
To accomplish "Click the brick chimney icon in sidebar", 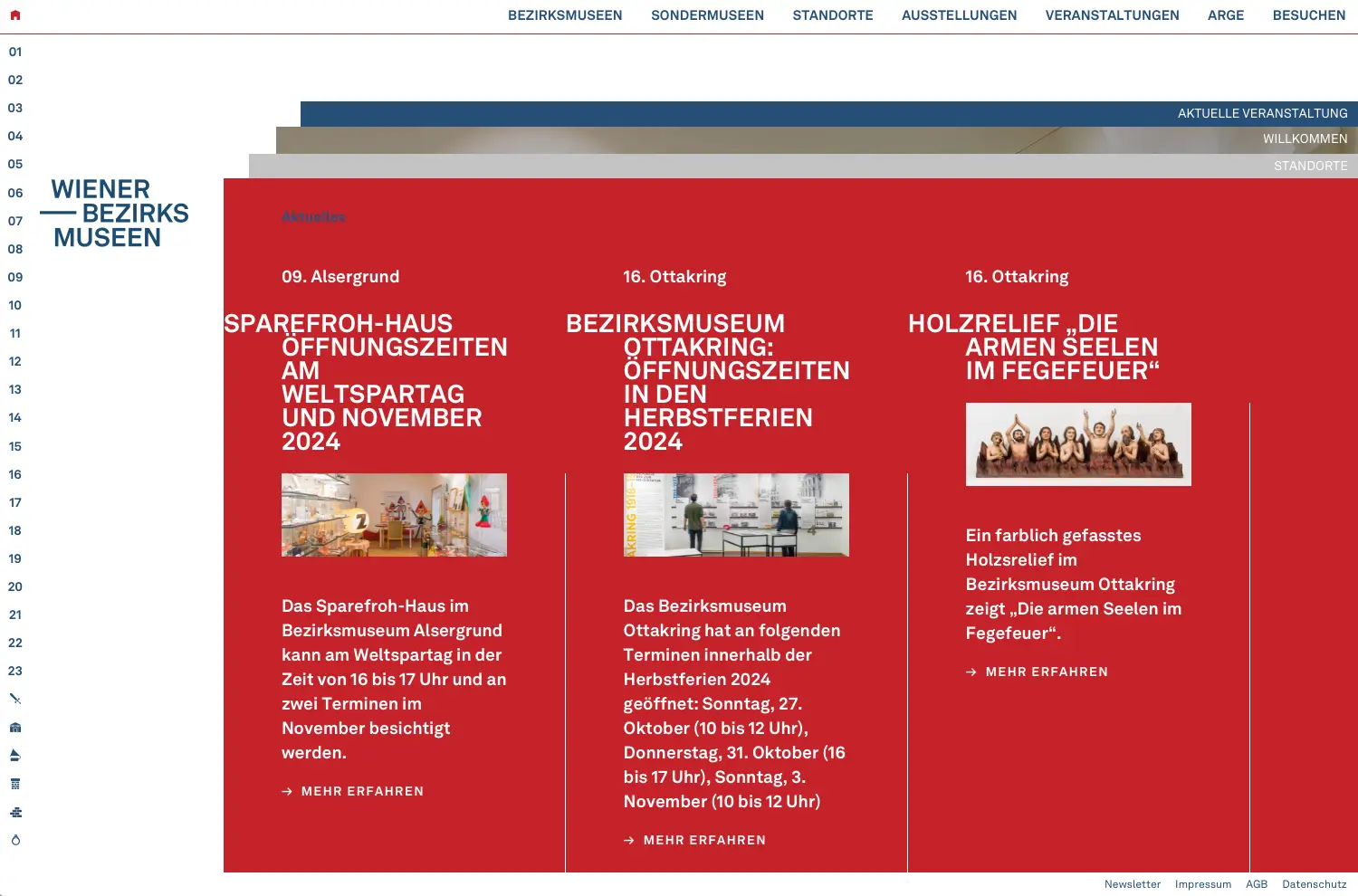I will [x=15, y=784].
